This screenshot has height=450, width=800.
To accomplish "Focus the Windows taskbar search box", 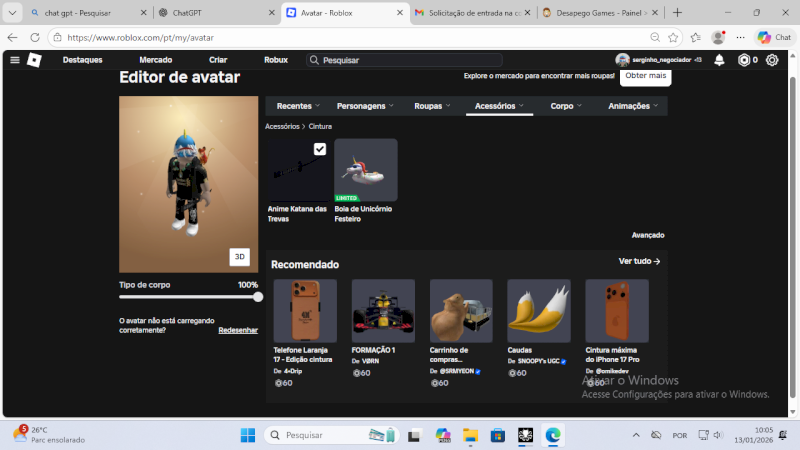I will [331, 435].
